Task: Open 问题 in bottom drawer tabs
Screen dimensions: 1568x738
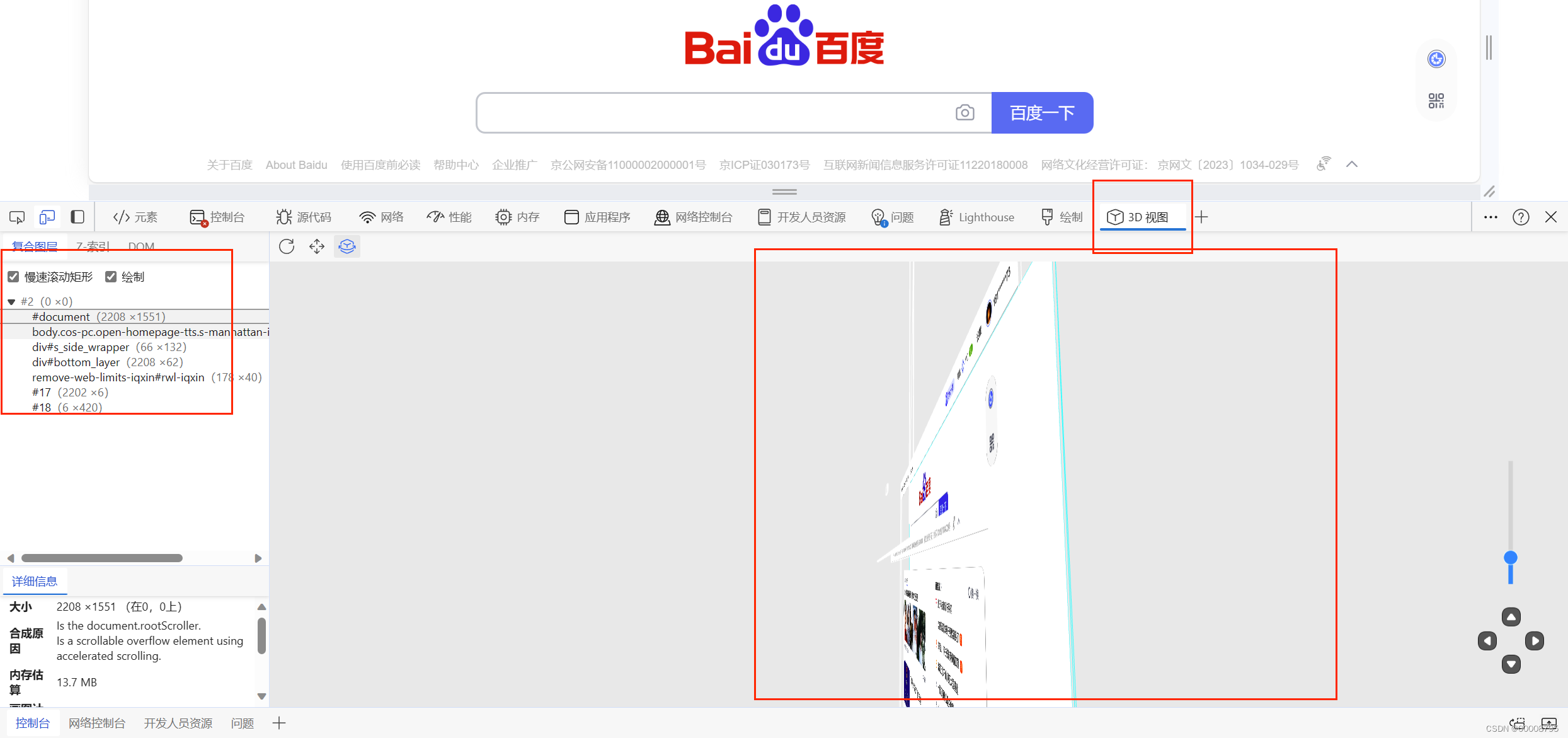Action: click(x=243, y=723)
